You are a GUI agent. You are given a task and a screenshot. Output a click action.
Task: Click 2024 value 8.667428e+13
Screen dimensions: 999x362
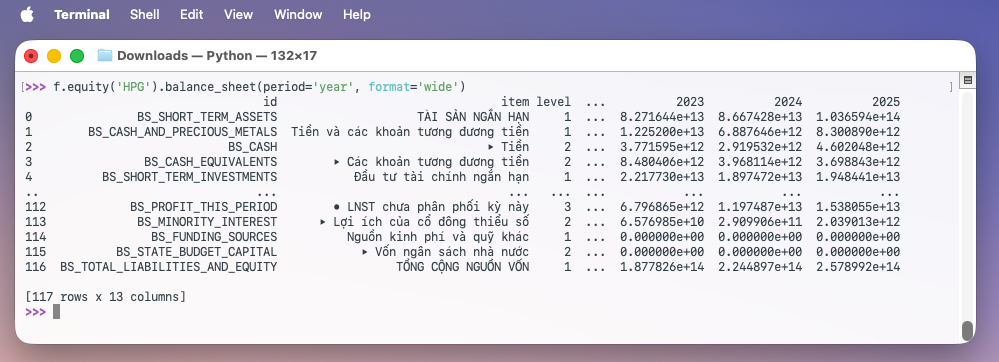tap(760, 117)
